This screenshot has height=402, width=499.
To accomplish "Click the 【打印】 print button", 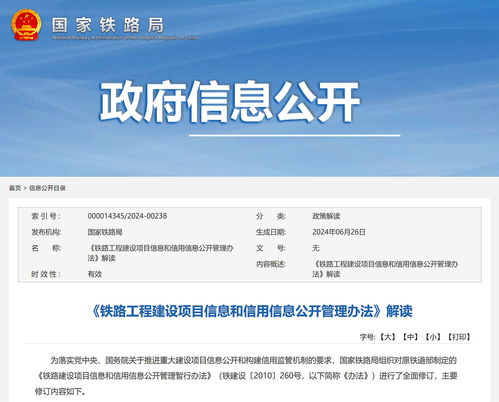I will pos(459,337).
